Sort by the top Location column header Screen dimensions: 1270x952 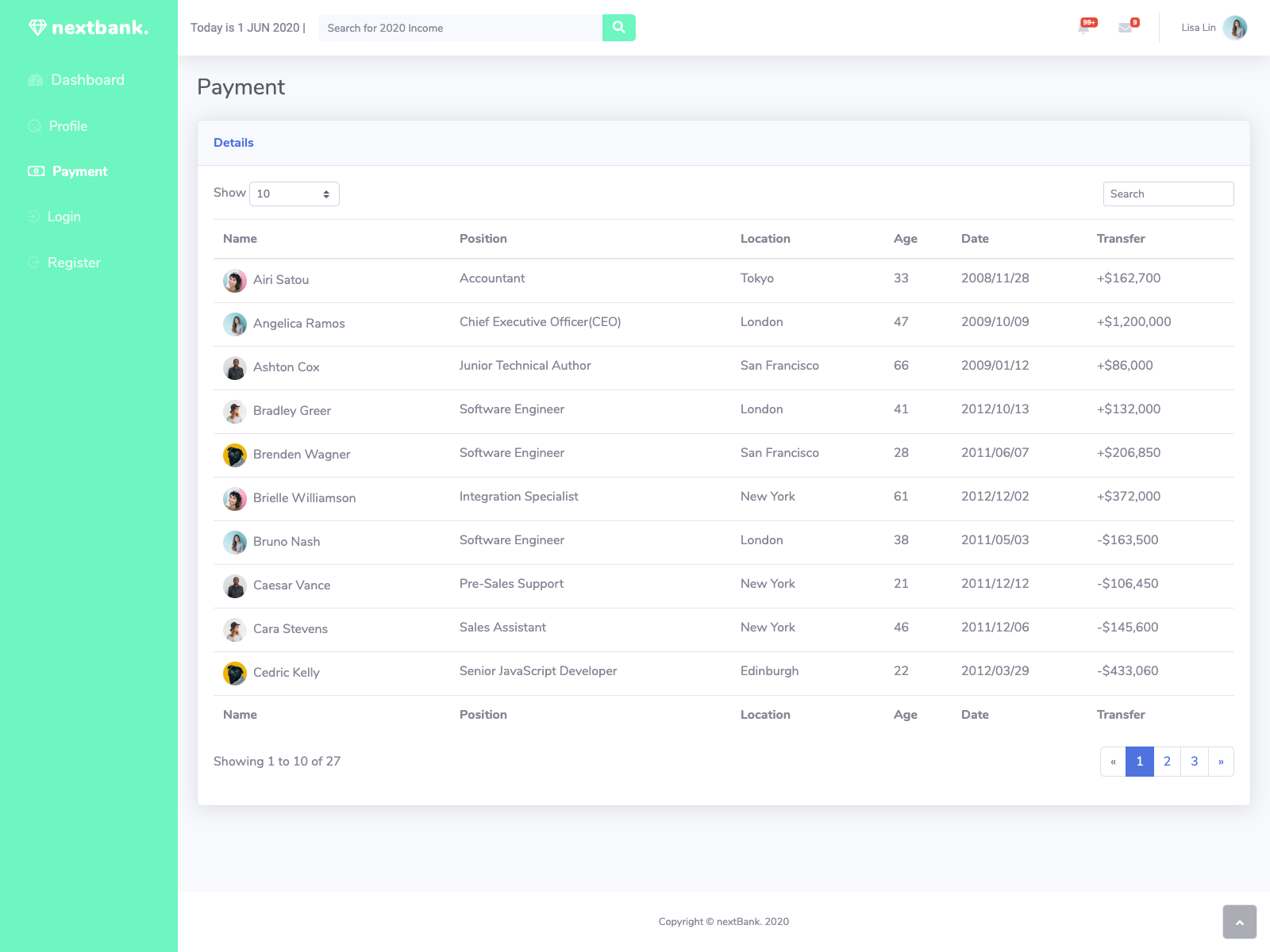coord(765,239)
